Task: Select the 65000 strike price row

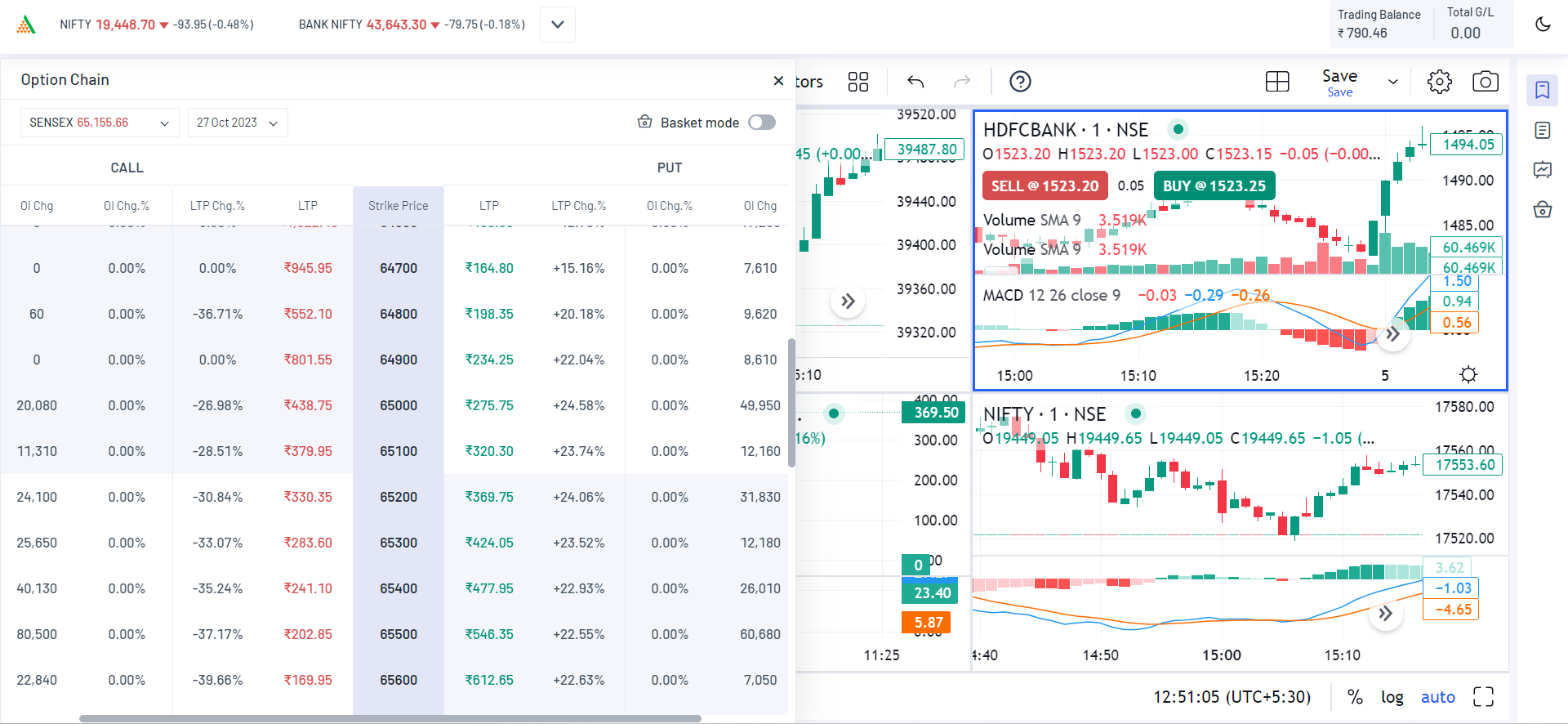Action: (399, 405)
